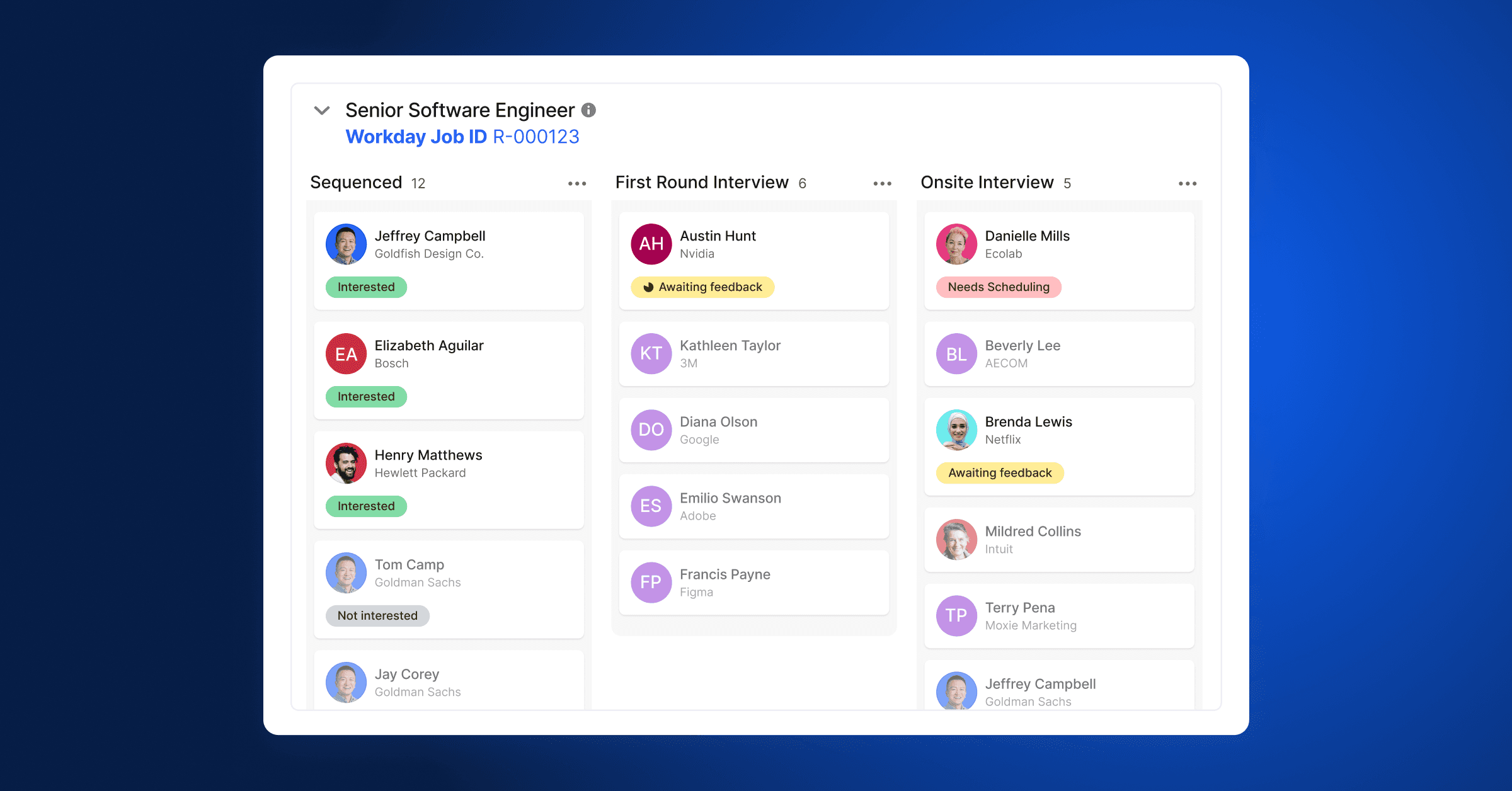Click the Awaiting feedback badge on Austin Hunt
Viewport: 1512px width, 791px height.
(702, 287)
